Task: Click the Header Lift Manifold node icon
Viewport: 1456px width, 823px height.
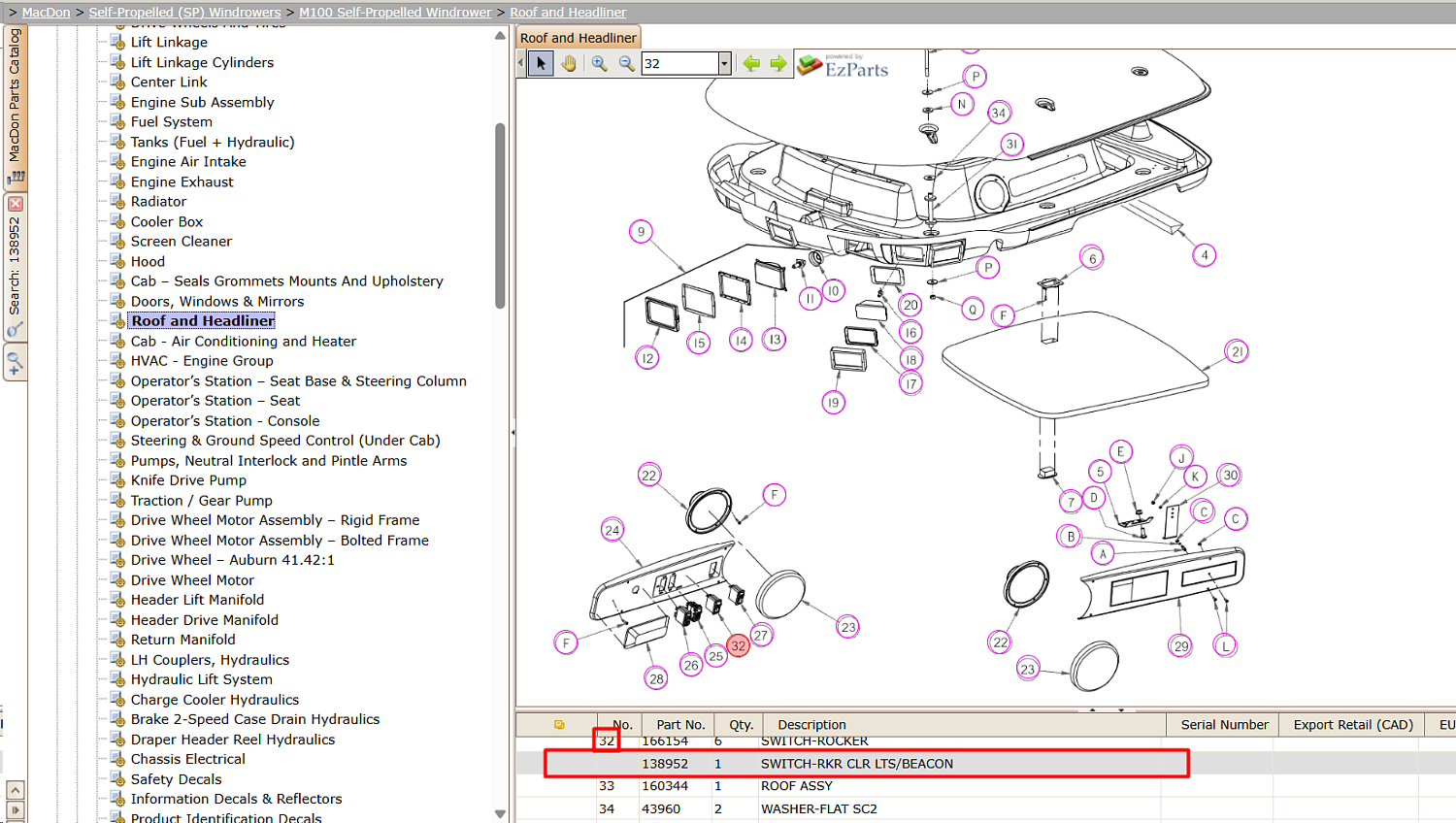Action: (117, 600)
